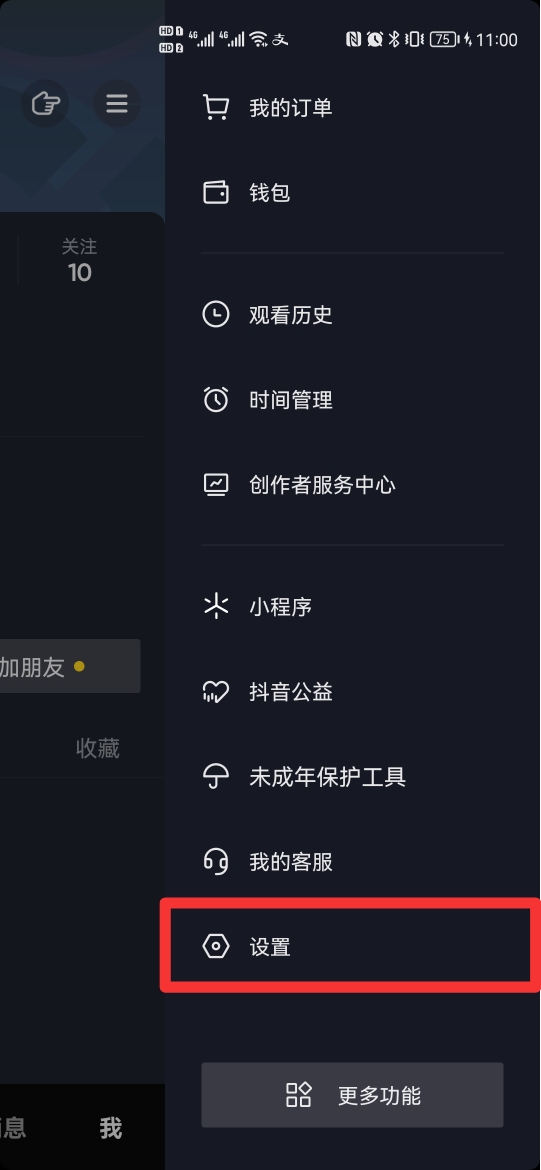Tap the hamburger menu icon at top

[116, 103]
